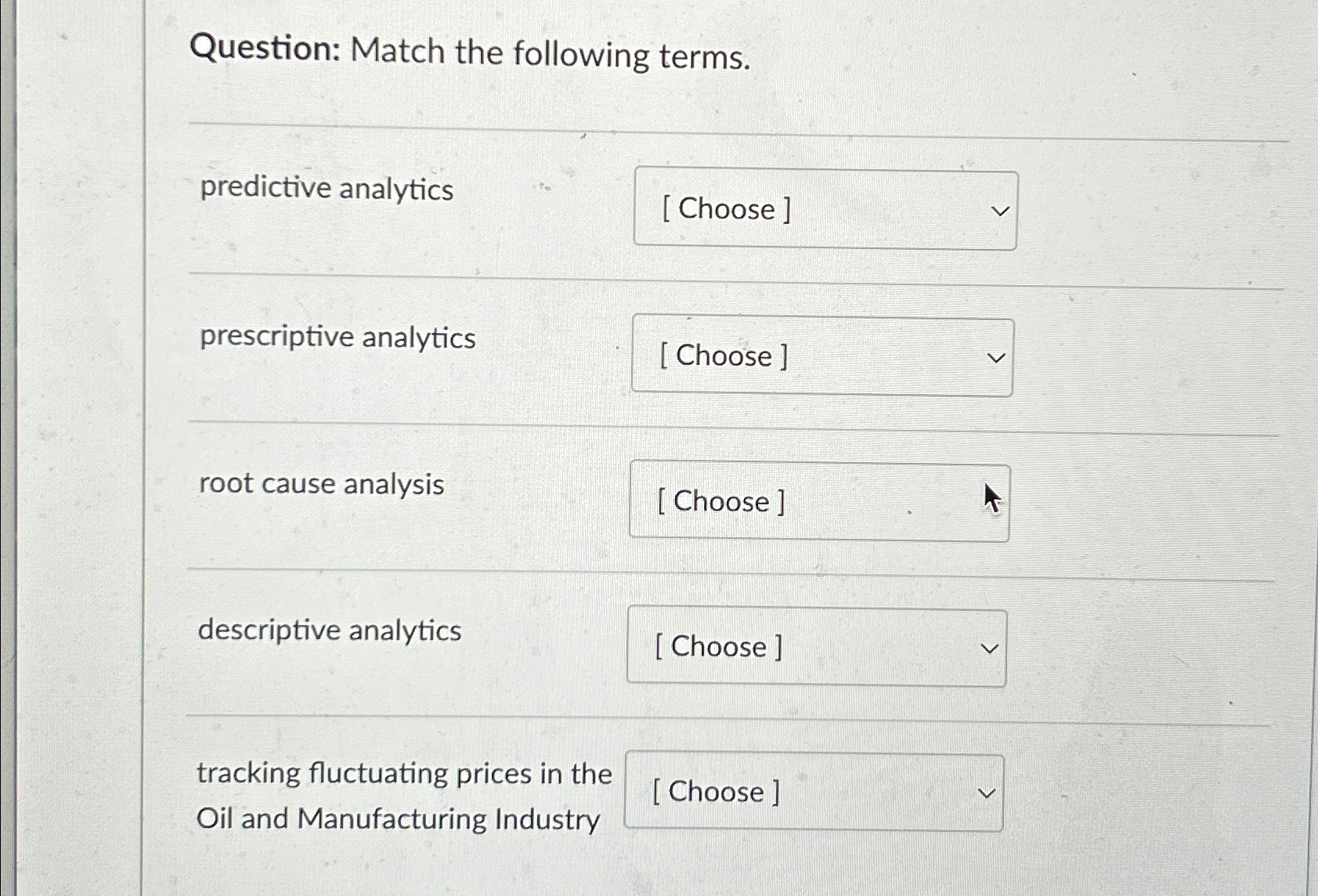
Task: Click the predictive analytics term label
Action: click(327, 190)
